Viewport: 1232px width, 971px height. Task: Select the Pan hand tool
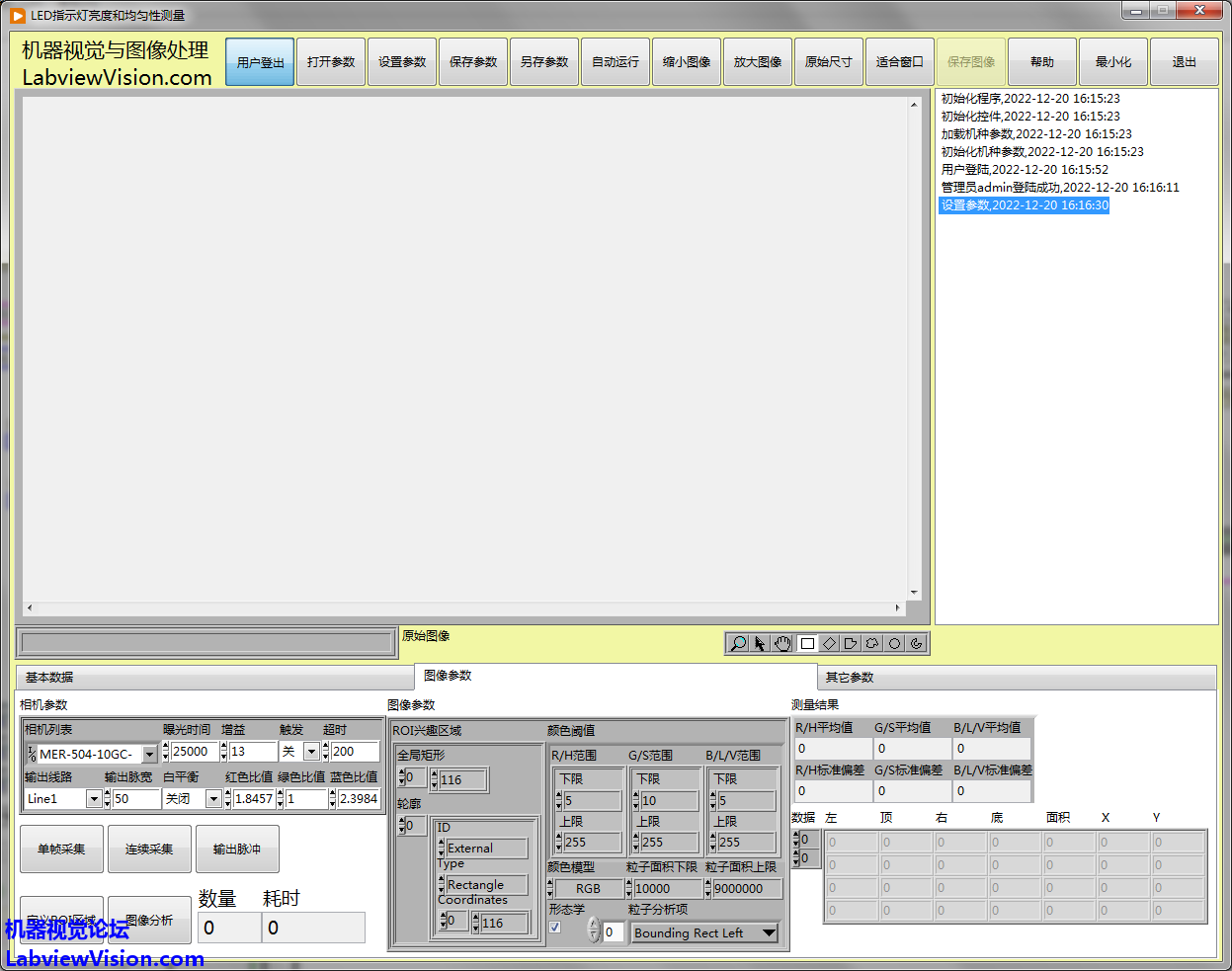[x=783, y=644]
